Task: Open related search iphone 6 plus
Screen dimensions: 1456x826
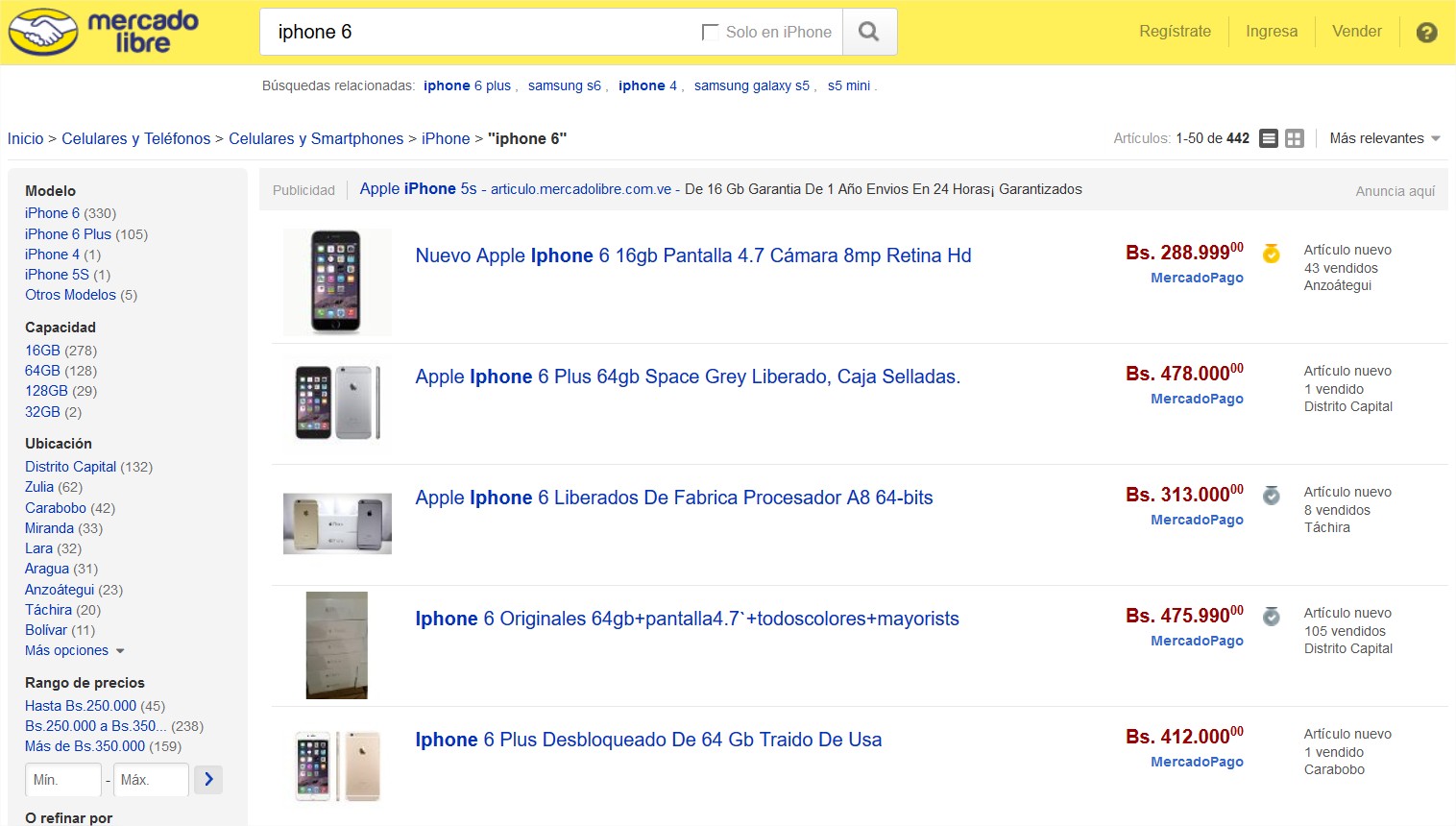Action: tap(467, 85)
